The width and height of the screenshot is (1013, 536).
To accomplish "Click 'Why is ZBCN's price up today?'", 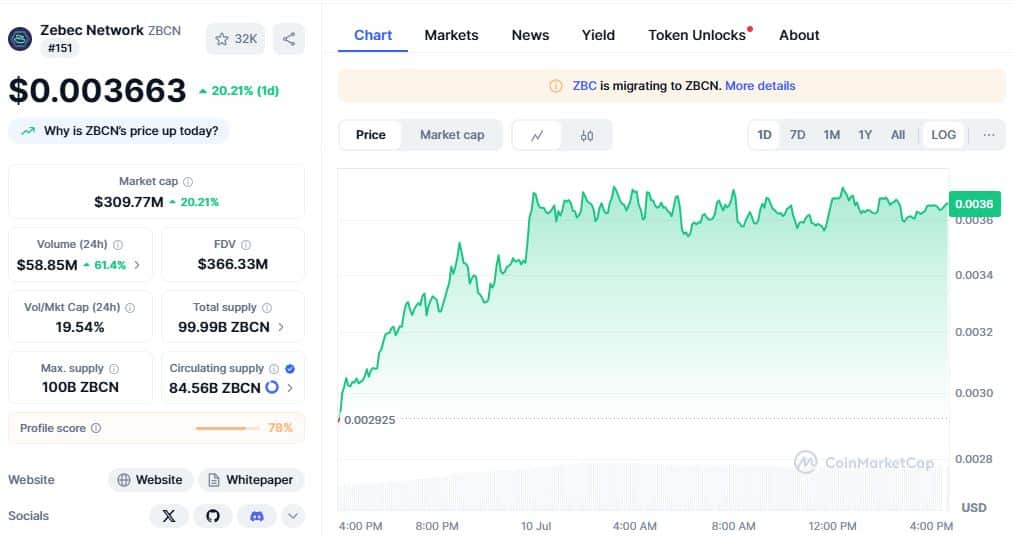I will (131, 131).
